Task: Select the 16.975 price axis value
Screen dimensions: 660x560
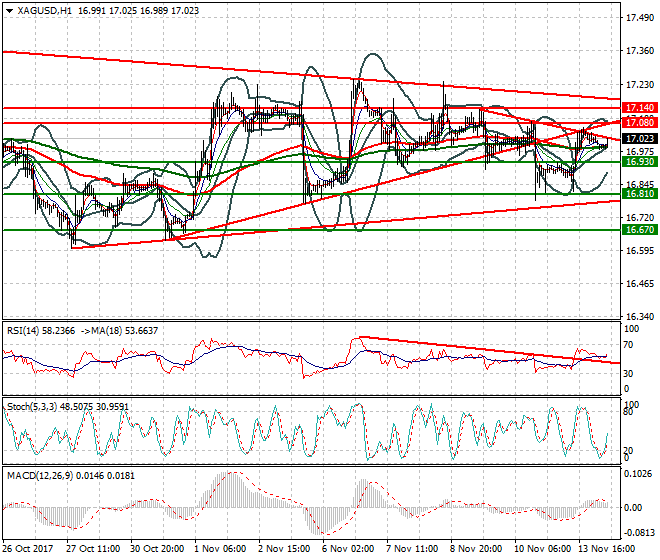Action: click(x=640, y=152)
